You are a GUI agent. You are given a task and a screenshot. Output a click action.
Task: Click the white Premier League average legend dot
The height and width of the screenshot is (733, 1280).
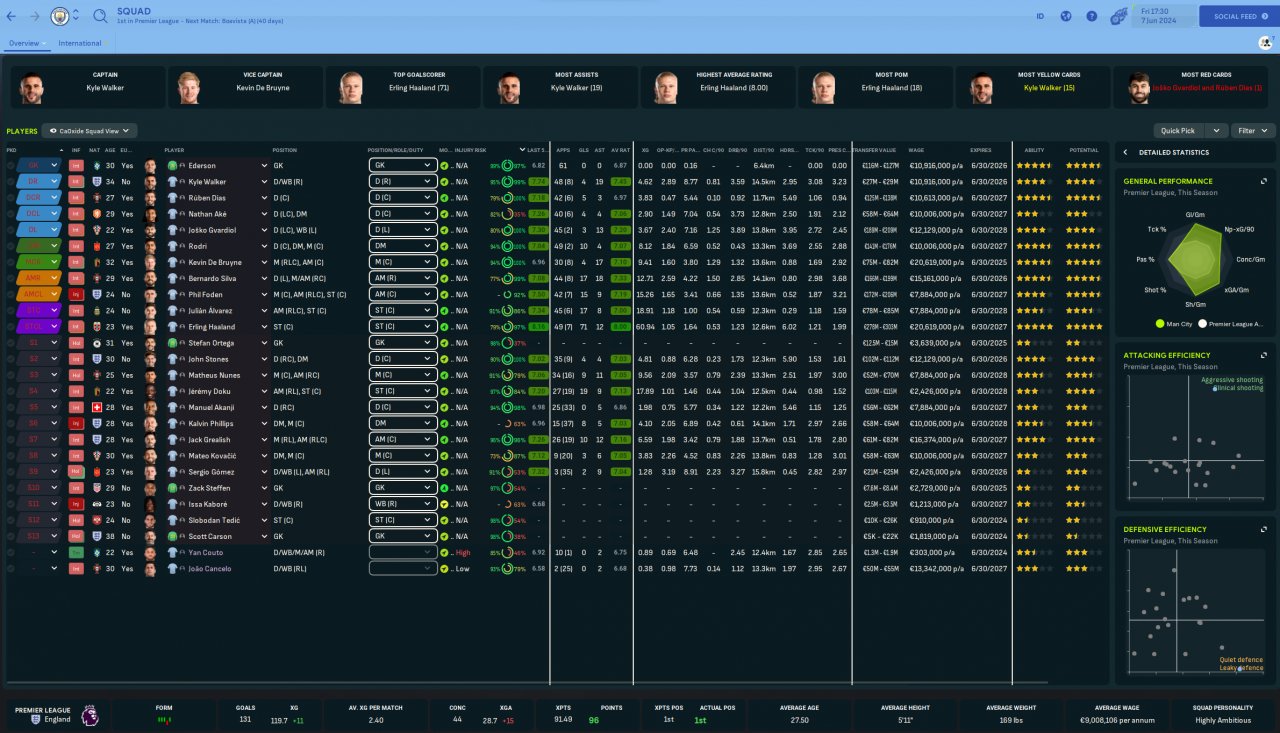[1202, 324]
